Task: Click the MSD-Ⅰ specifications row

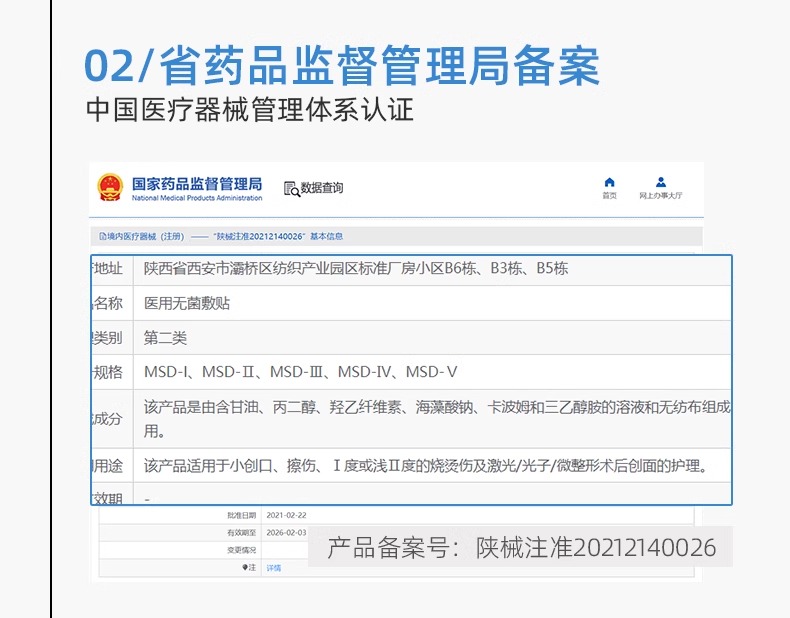Action: click(x=301, y=372)
